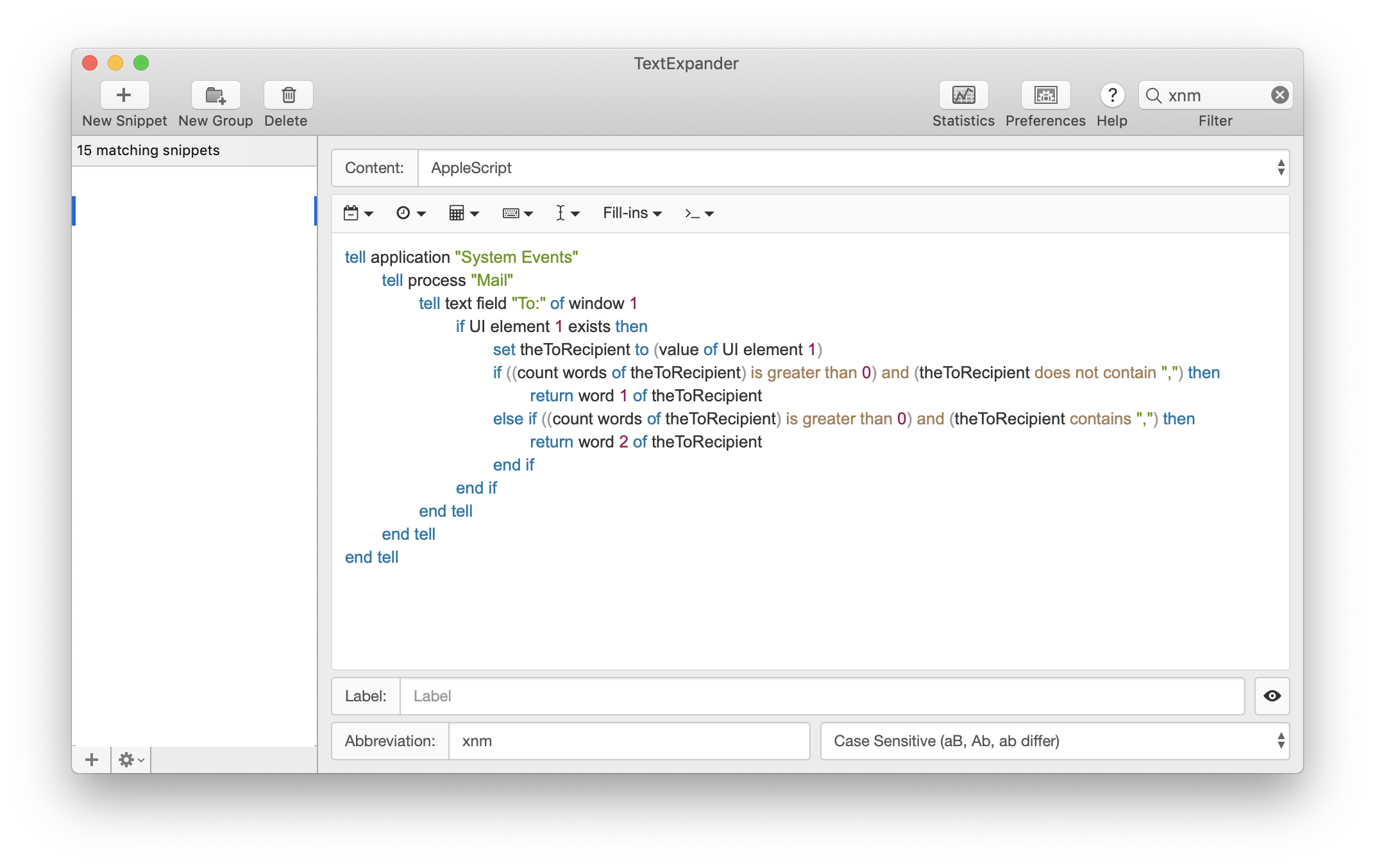Image resolution: width=1375 pixels, height=868 pixels.
Task: Open the Content type AppleScript dropdown
Action: 853,168
